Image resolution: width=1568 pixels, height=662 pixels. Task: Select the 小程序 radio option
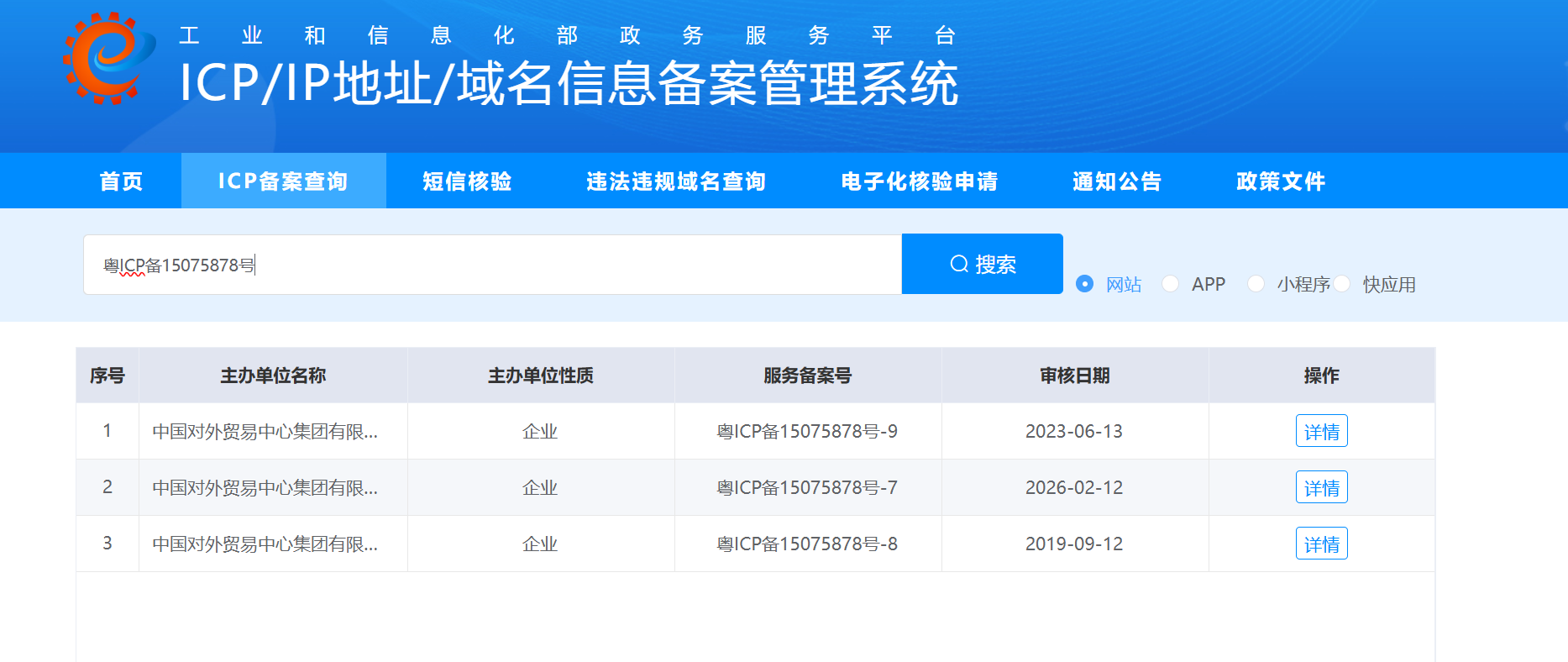coord(1289,284)
